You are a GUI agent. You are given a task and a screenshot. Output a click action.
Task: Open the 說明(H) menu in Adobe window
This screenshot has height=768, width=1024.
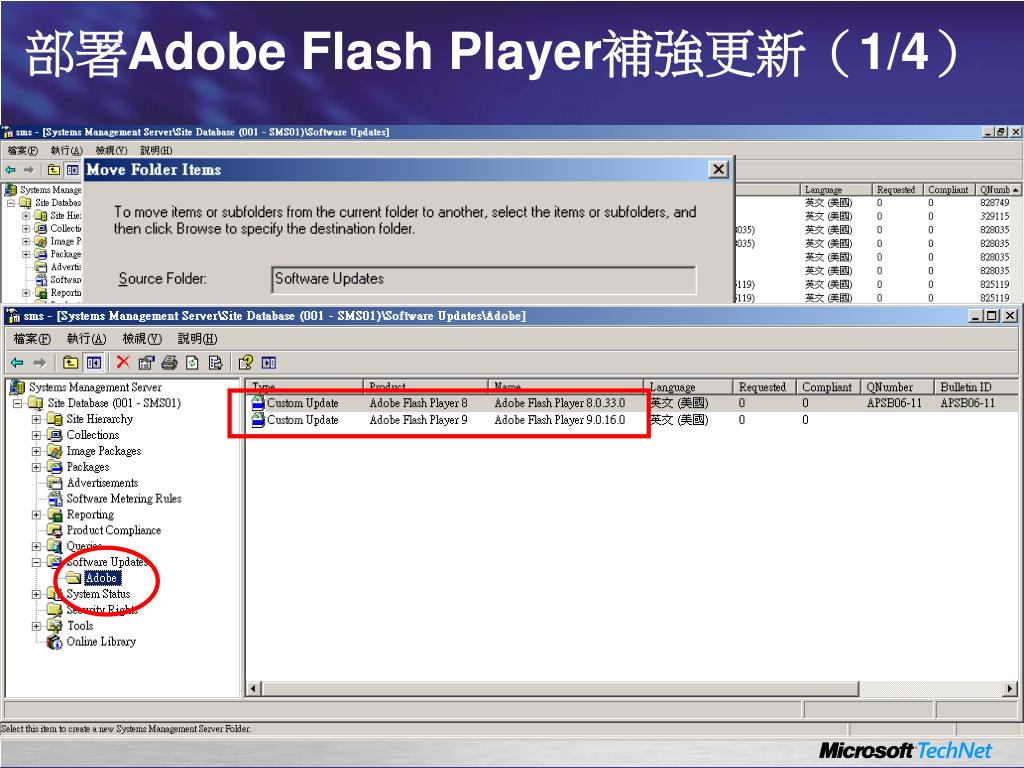tap(197, 338)
